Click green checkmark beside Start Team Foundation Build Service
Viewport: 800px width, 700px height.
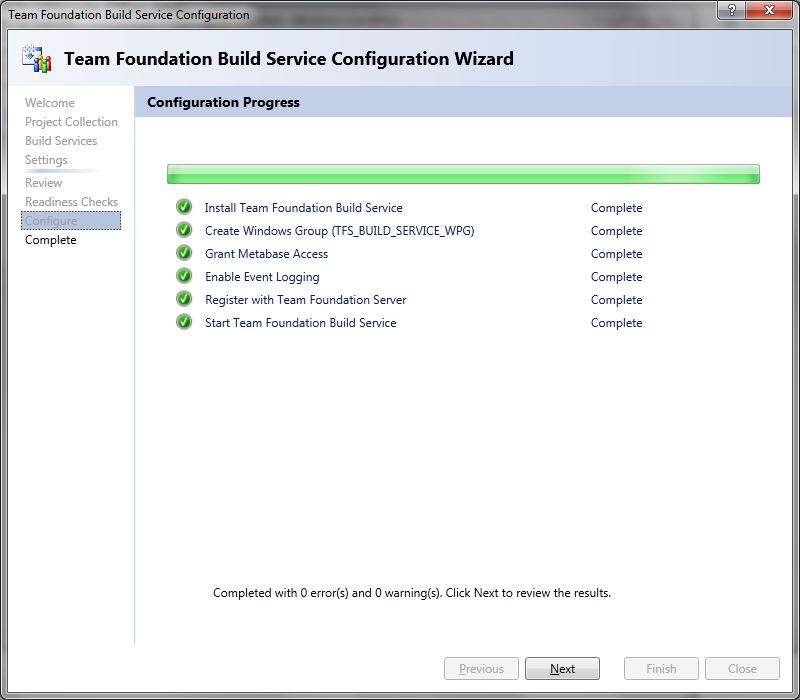(x=184, y=322)
